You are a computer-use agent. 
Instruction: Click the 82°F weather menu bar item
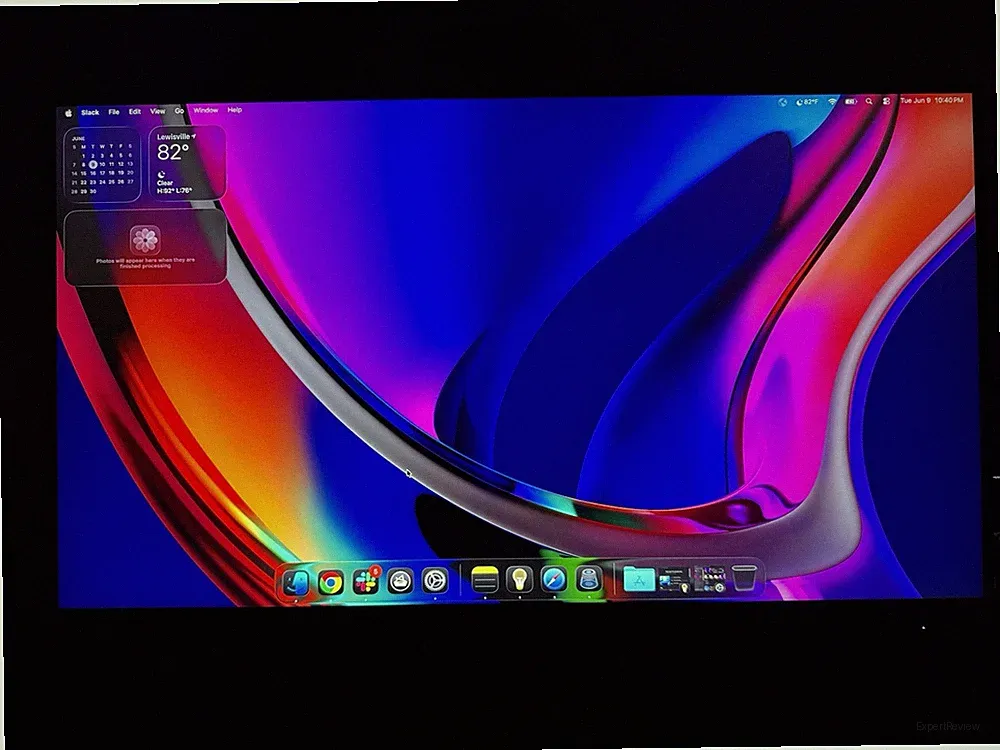(x=807, y=102)
